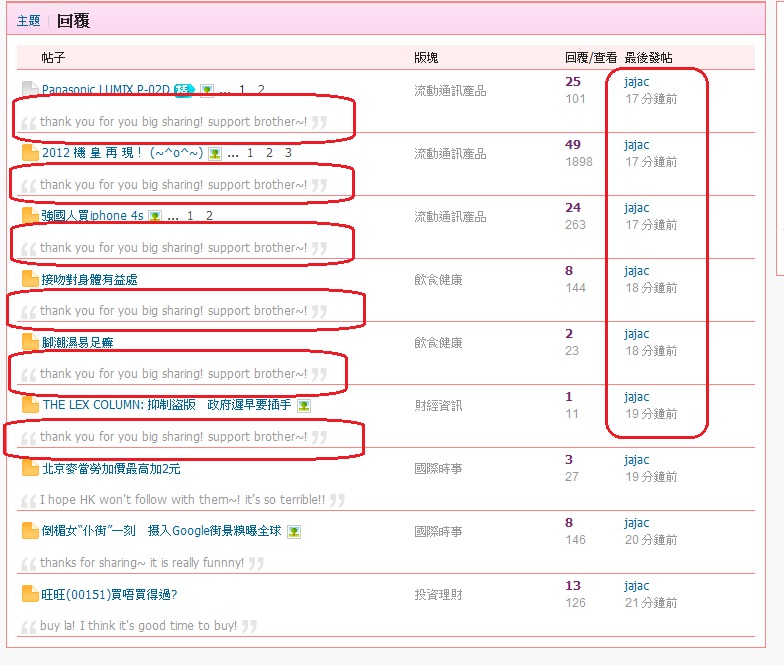The image size is (784, 665).
Task: Open page 2 of Panasonic LUMIX thread
Action: pos(261,90)
